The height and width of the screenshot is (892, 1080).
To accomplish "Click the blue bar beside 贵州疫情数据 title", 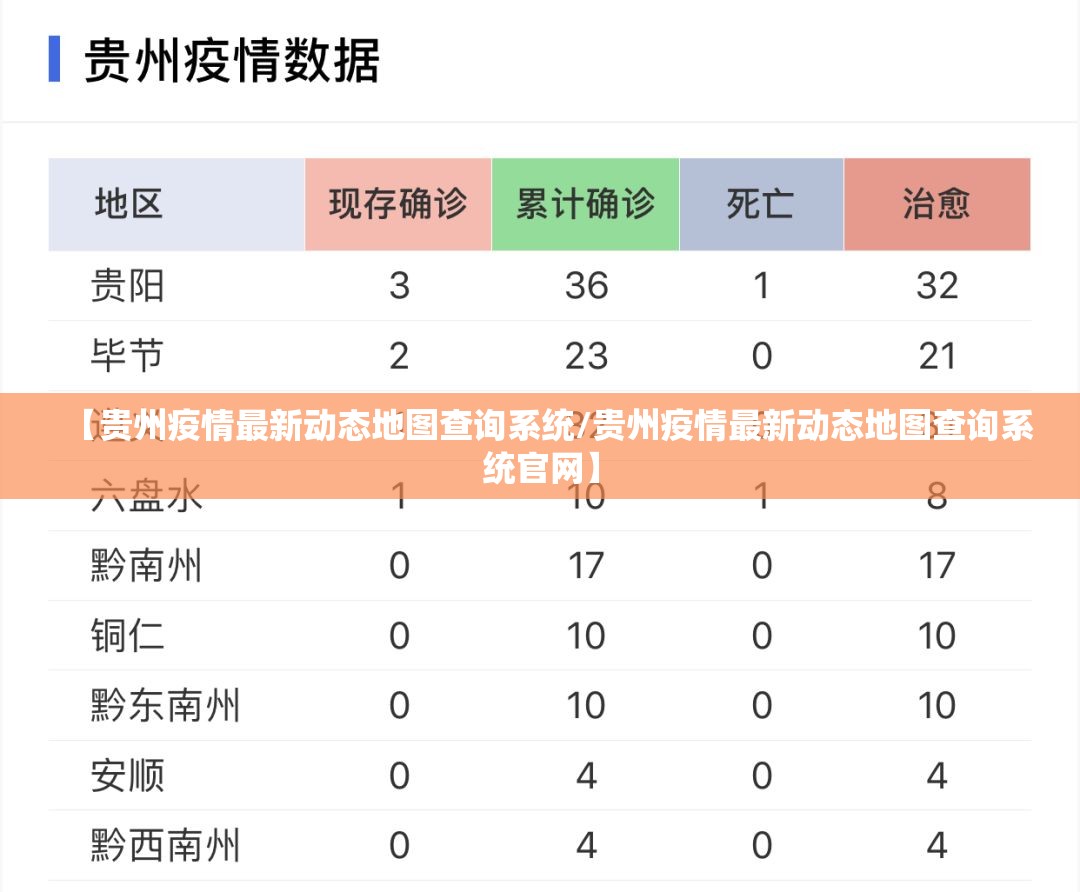I will [54, 60].
